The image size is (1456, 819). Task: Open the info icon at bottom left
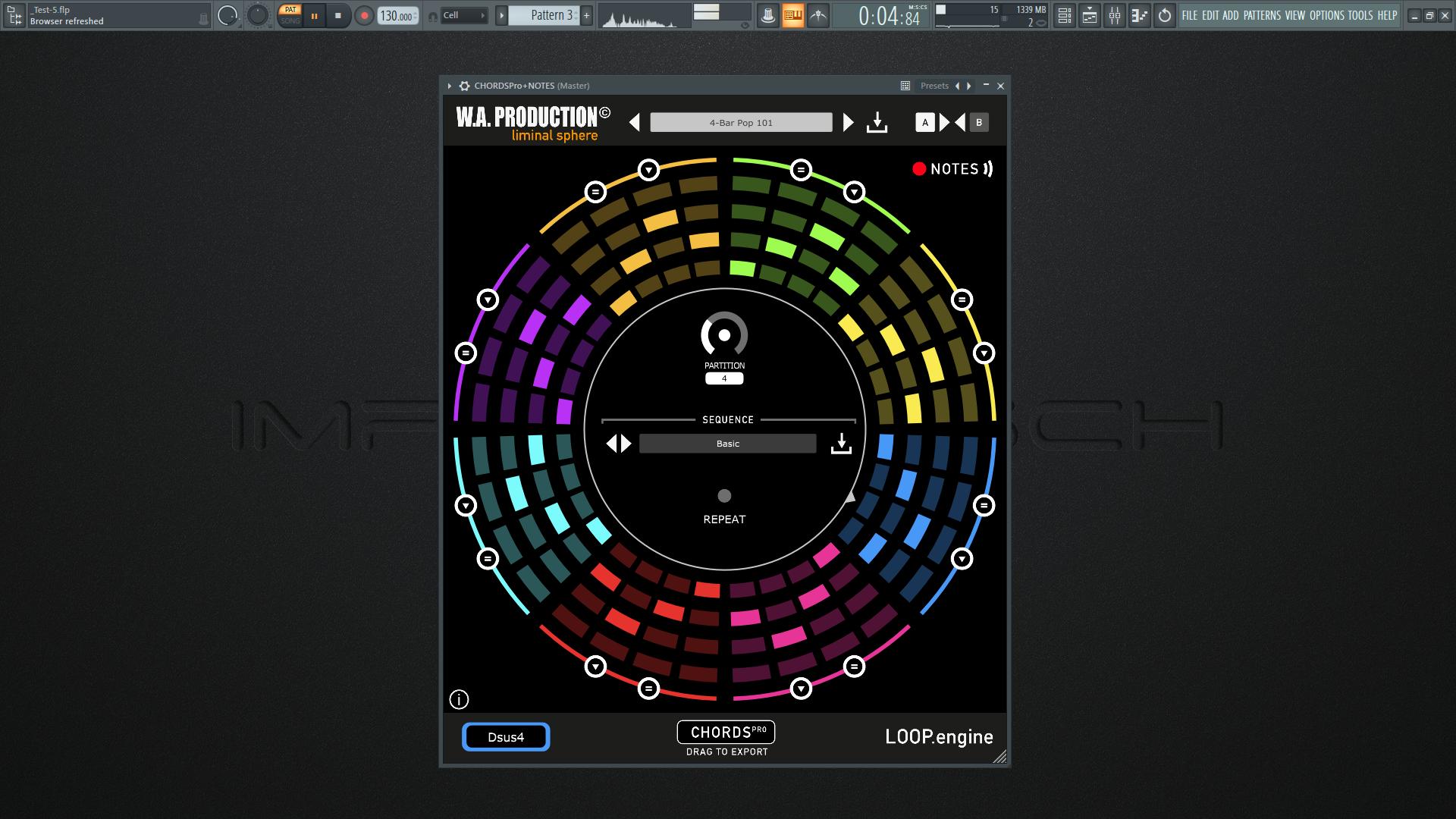pyautogui.click(x=459, y=699)
